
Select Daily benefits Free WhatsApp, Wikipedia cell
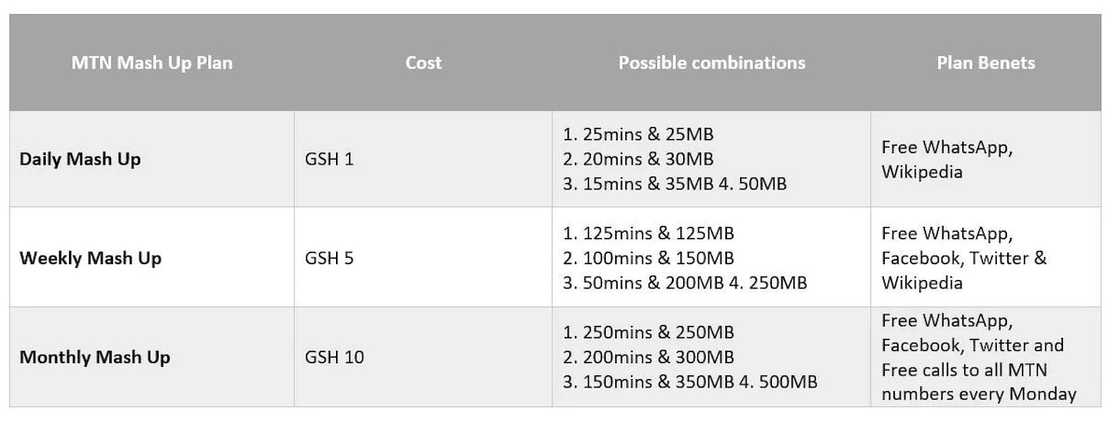point(947,159)
